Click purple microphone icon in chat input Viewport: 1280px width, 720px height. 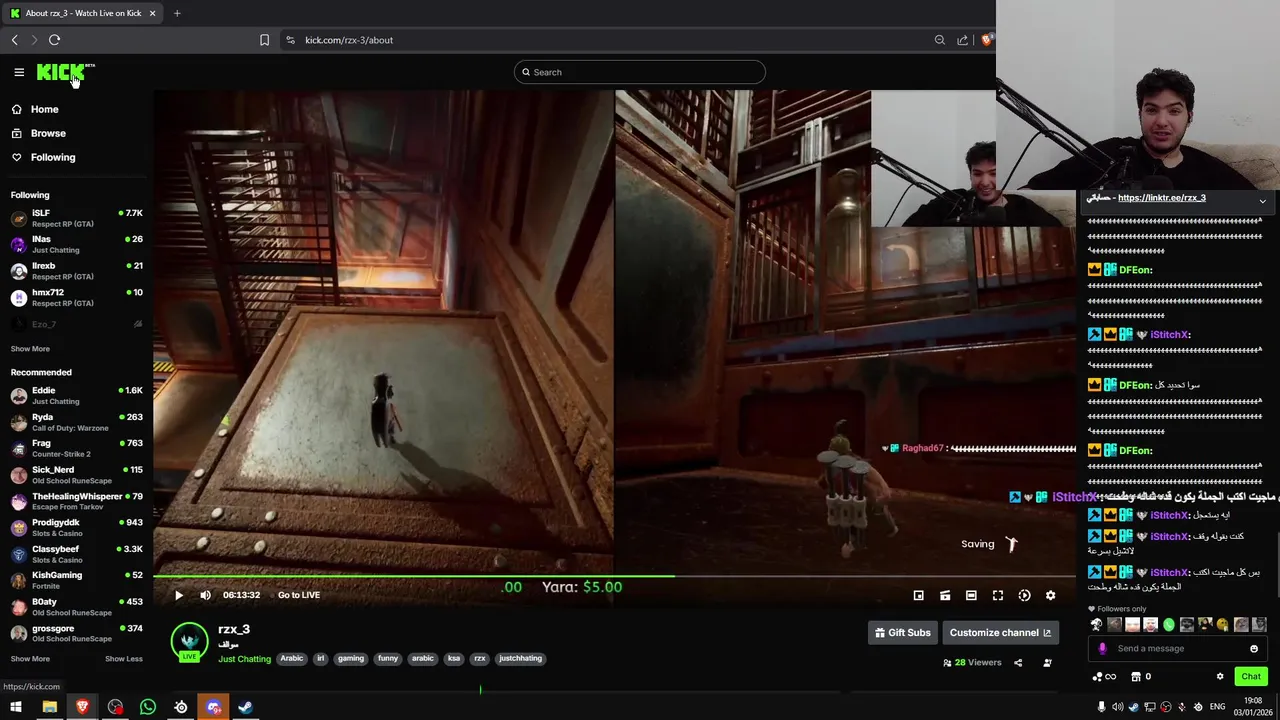tap(1102, 649)
